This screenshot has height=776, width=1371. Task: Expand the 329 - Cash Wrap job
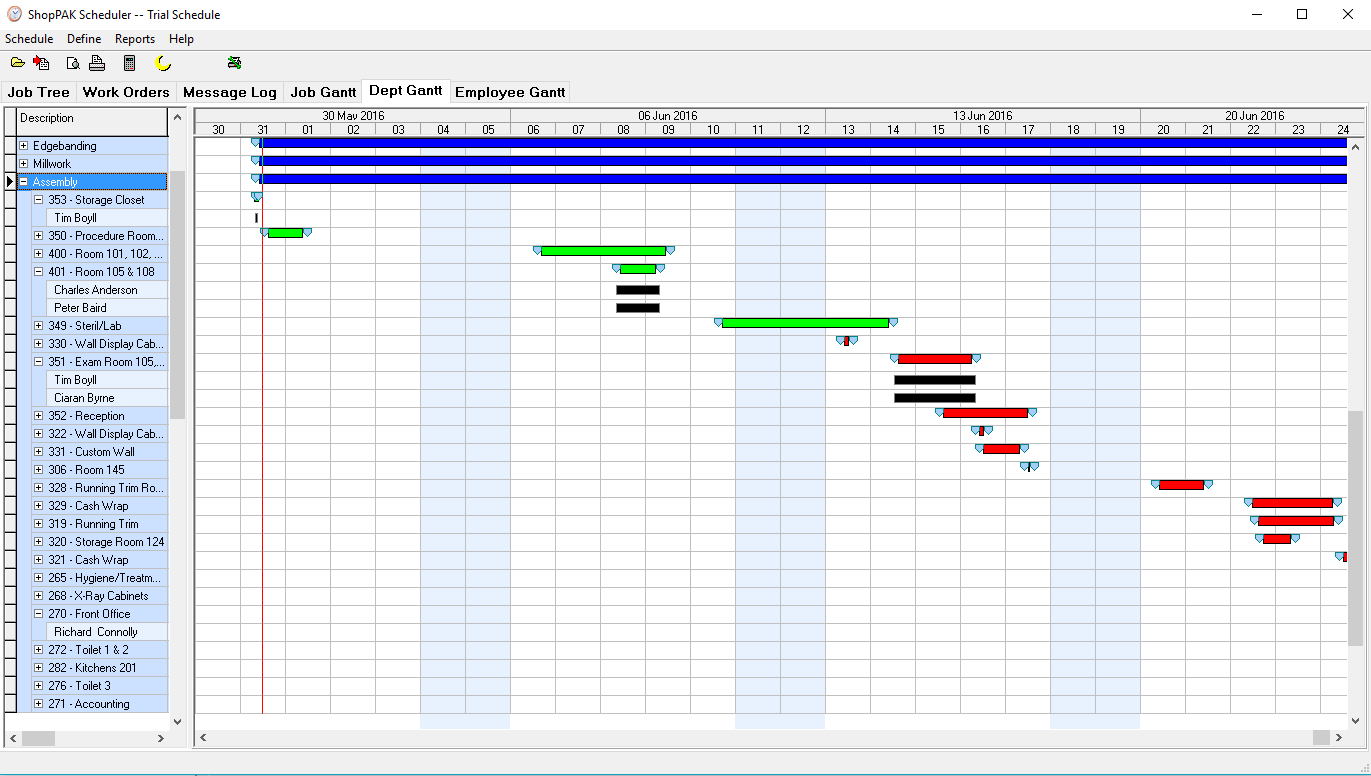[39, 506]
